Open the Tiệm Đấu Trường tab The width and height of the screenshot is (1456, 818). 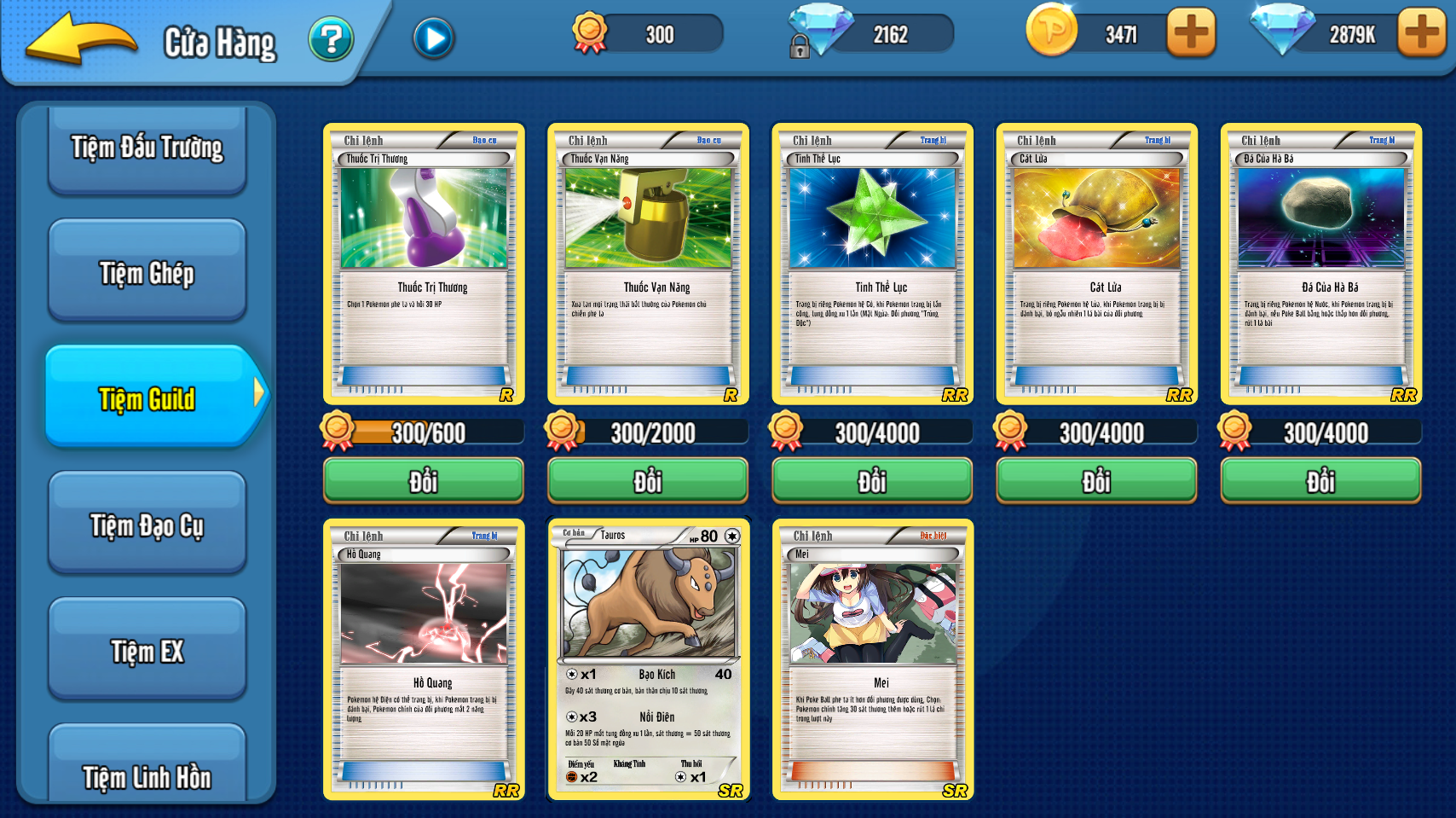pyautogui.click(x=147, y=148)
